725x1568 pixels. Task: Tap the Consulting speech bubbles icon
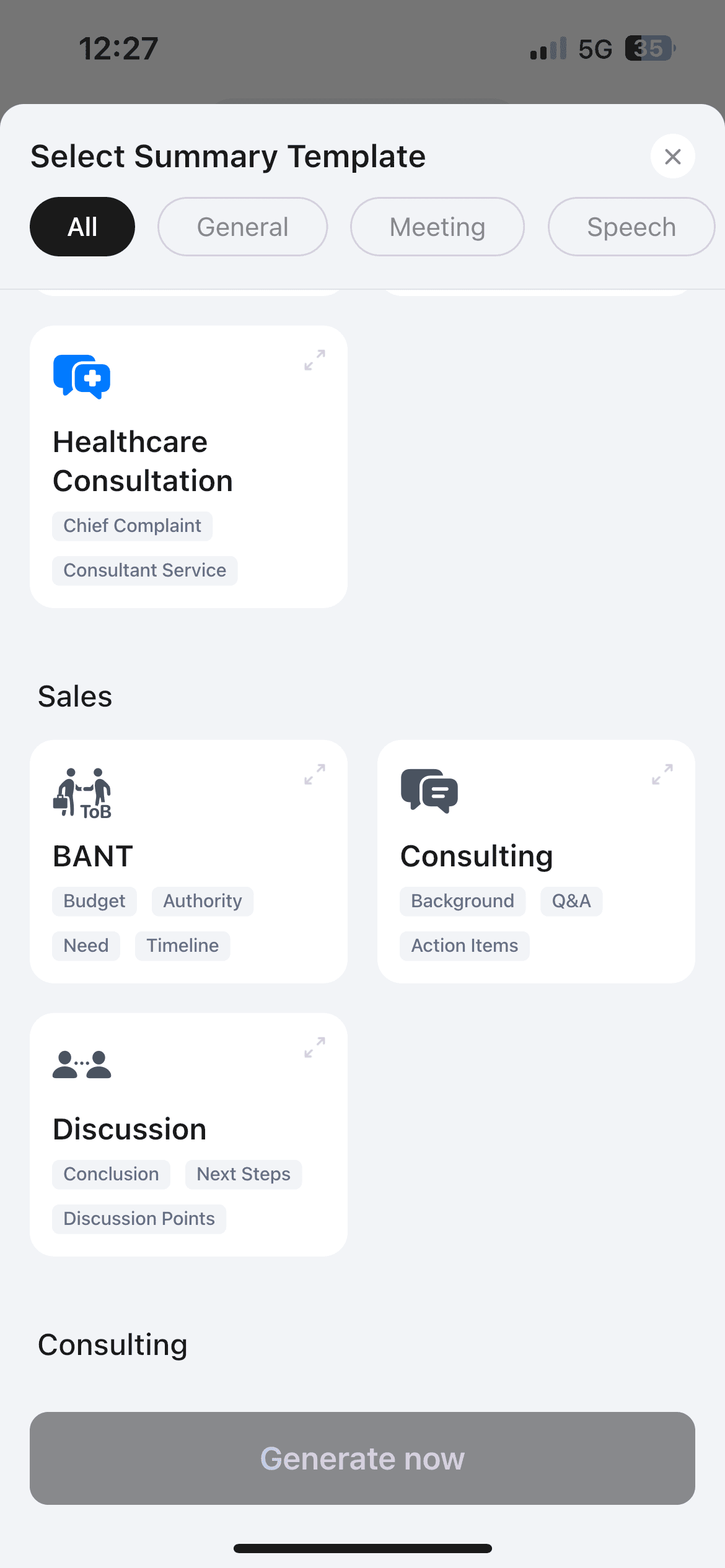coord(429,791)
